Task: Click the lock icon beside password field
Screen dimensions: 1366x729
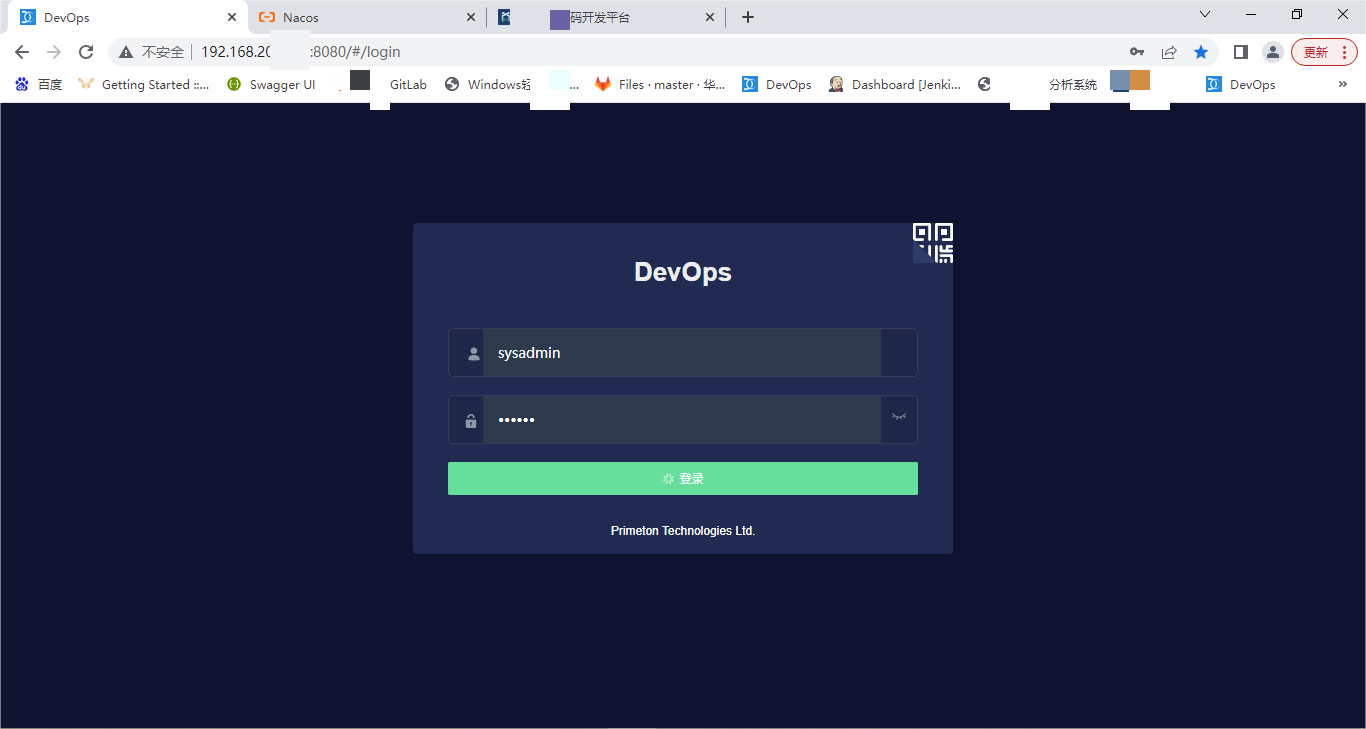Action: pos(471,421)
